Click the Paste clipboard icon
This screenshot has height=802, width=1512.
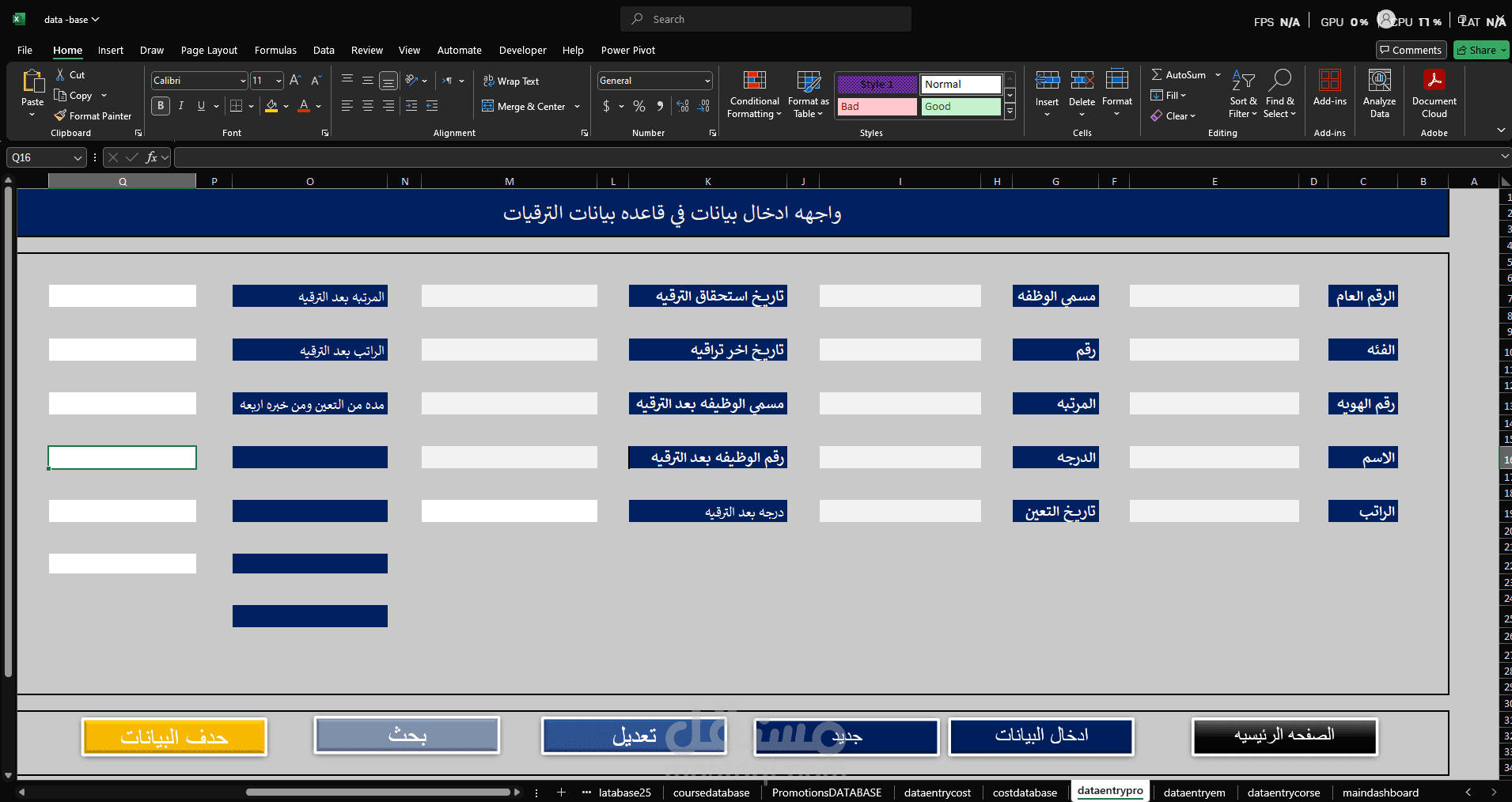point(32,81)
